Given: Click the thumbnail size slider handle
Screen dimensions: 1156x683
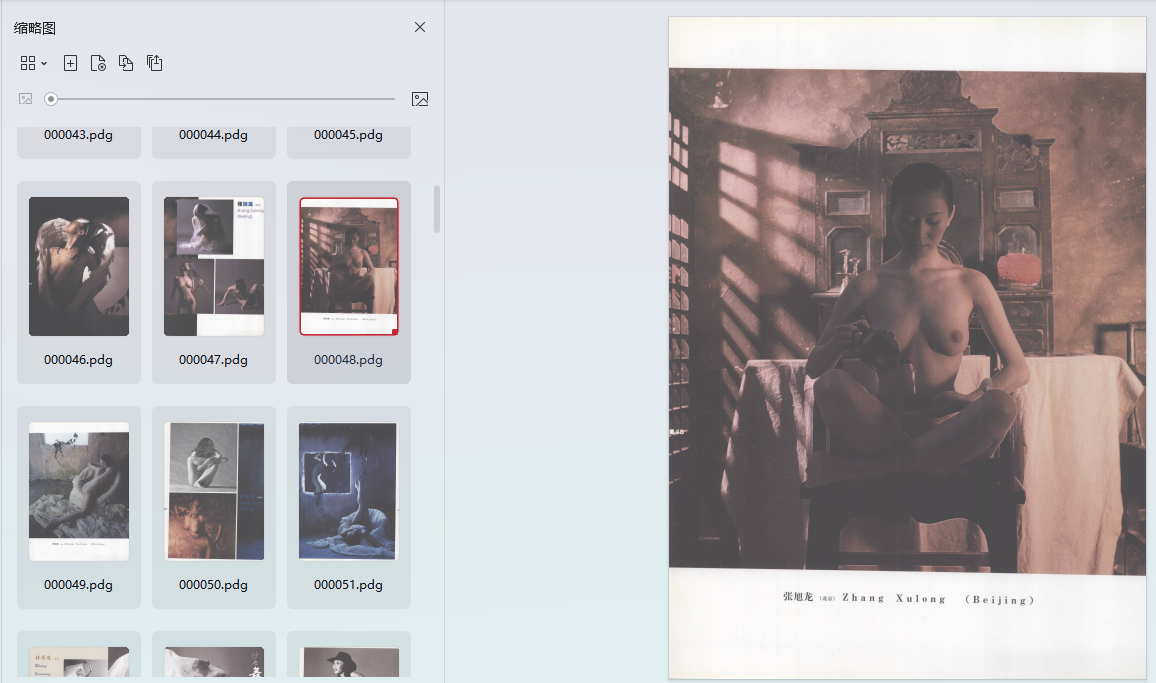Looking at the screenshot, I should [51, 99].
